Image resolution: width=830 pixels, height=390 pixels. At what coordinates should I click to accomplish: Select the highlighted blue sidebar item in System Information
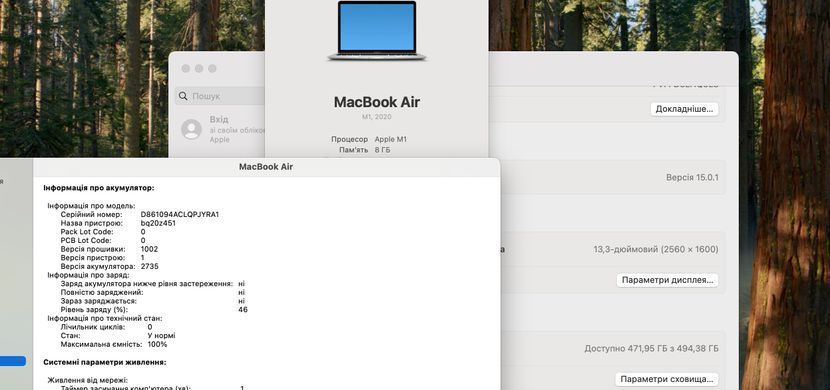click(13, 361)
